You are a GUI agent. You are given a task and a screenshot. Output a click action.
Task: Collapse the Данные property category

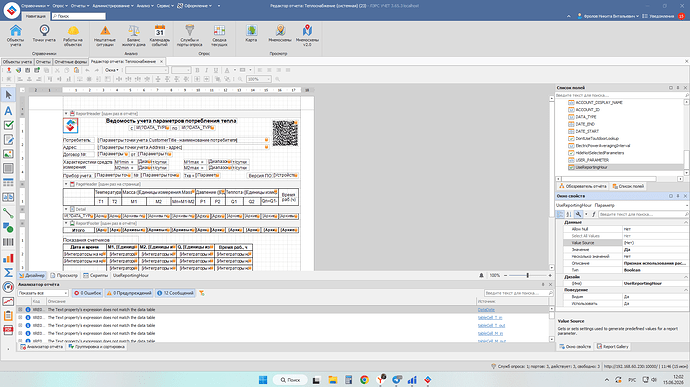[x=686, y=222]
